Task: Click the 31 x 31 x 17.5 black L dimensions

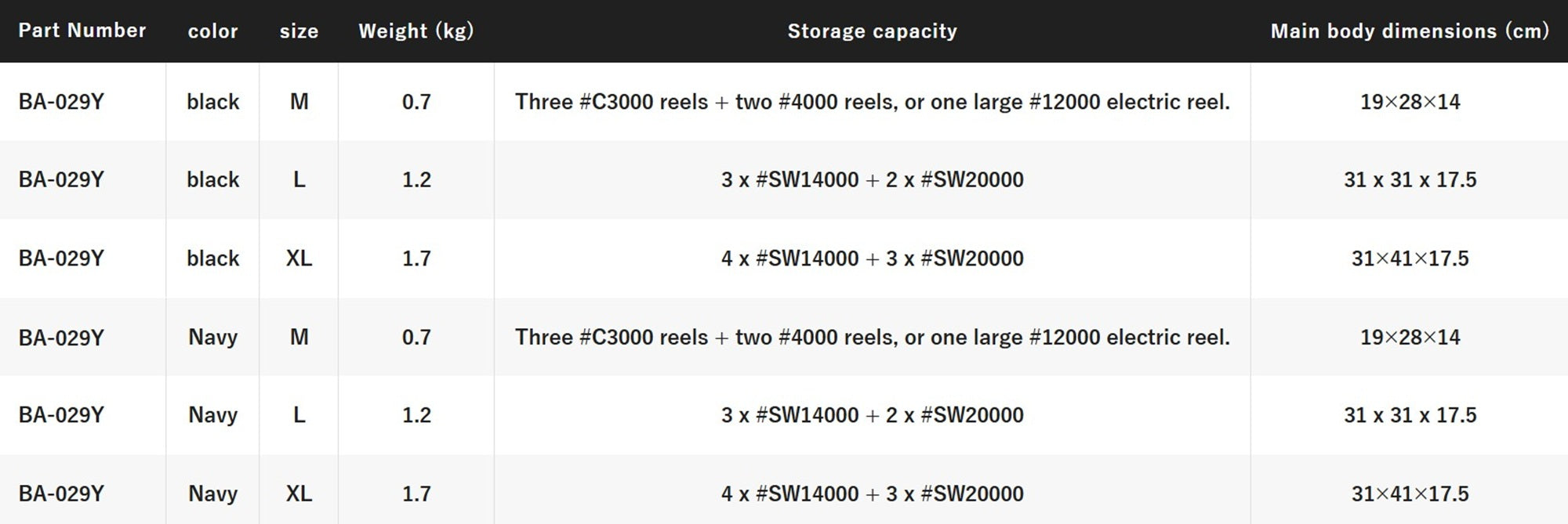Action: point(1410,180)
